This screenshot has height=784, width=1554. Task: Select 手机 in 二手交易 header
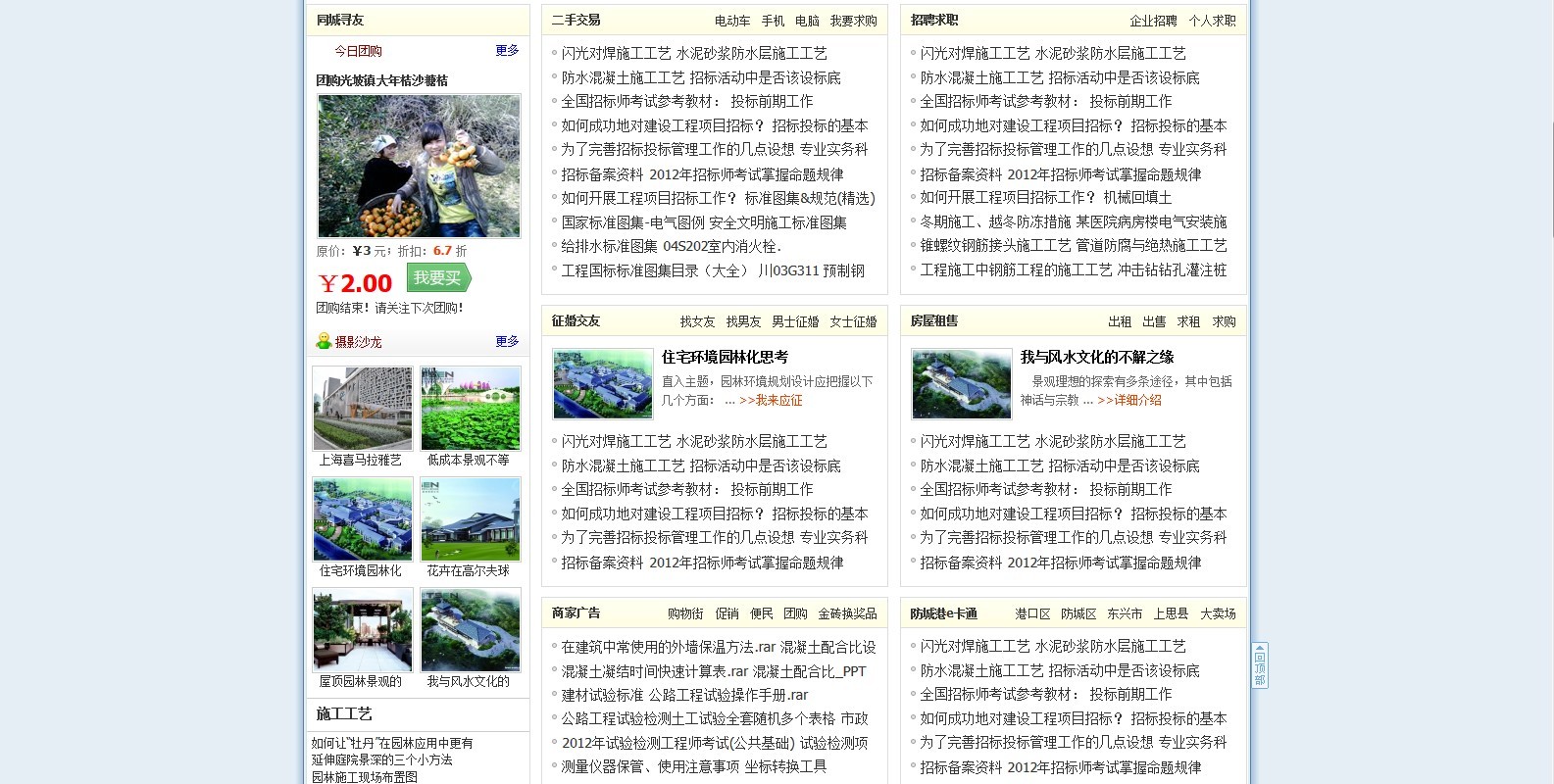774,21
